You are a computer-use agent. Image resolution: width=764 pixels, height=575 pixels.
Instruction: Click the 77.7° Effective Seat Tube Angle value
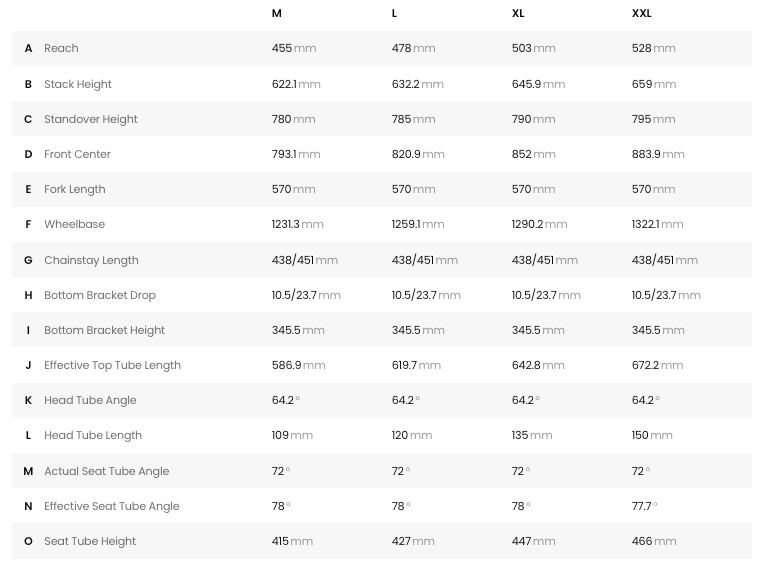(644, 506)
